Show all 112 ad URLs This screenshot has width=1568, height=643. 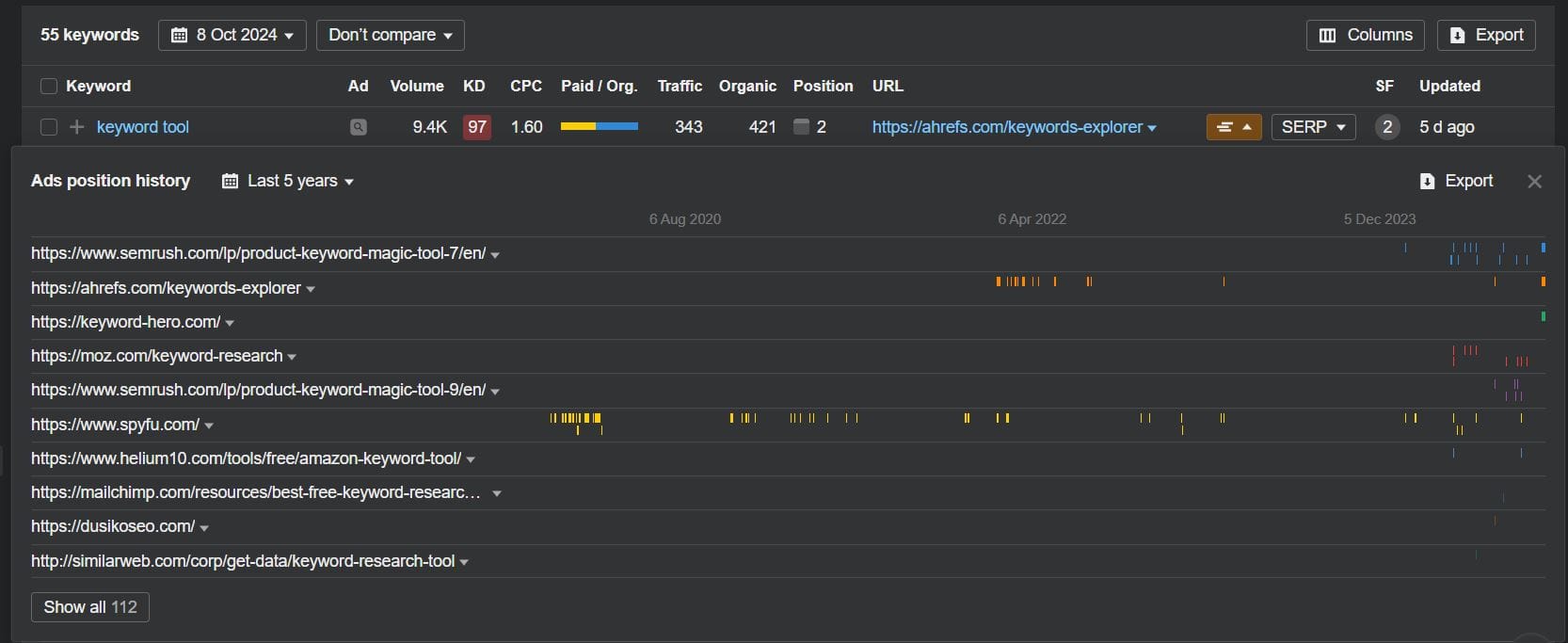point(90,607)
